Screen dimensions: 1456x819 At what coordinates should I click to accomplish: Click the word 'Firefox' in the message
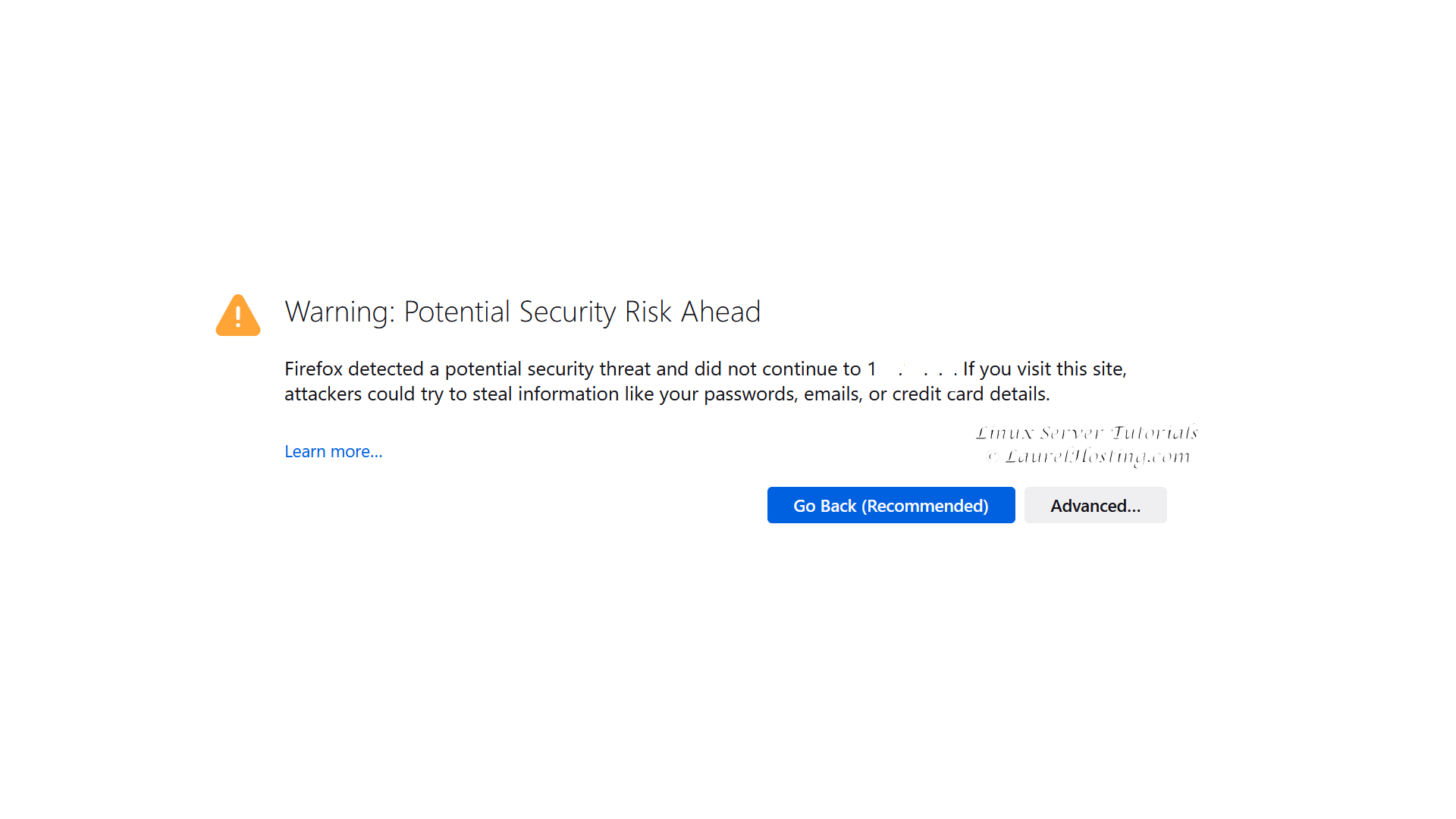coord(314,369)
